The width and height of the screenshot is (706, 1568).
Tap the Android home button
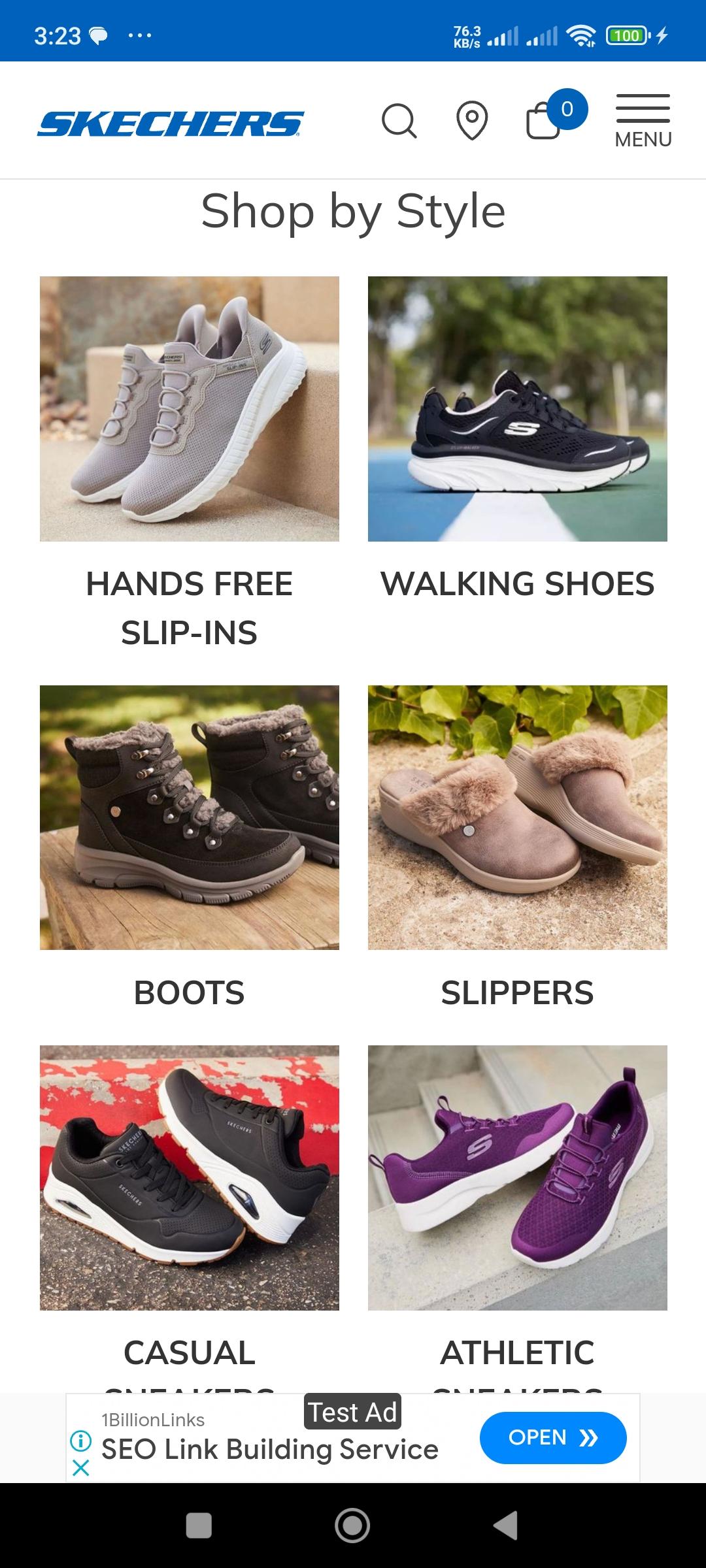352,1526
